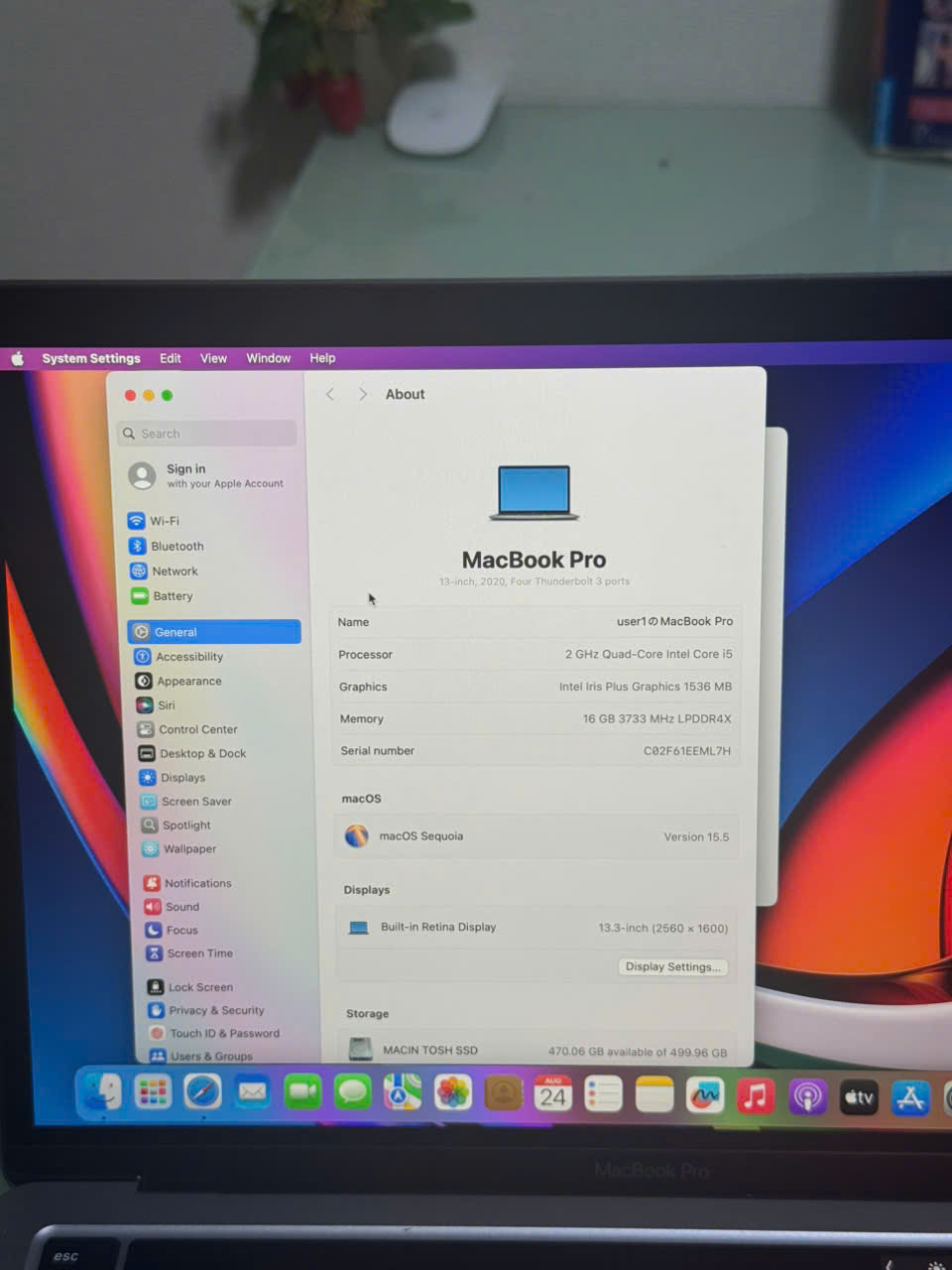Image resolution: width=952 pixels, height=1270 pixels.
Task: Go back with the left chevron
Action: [330, 394]
